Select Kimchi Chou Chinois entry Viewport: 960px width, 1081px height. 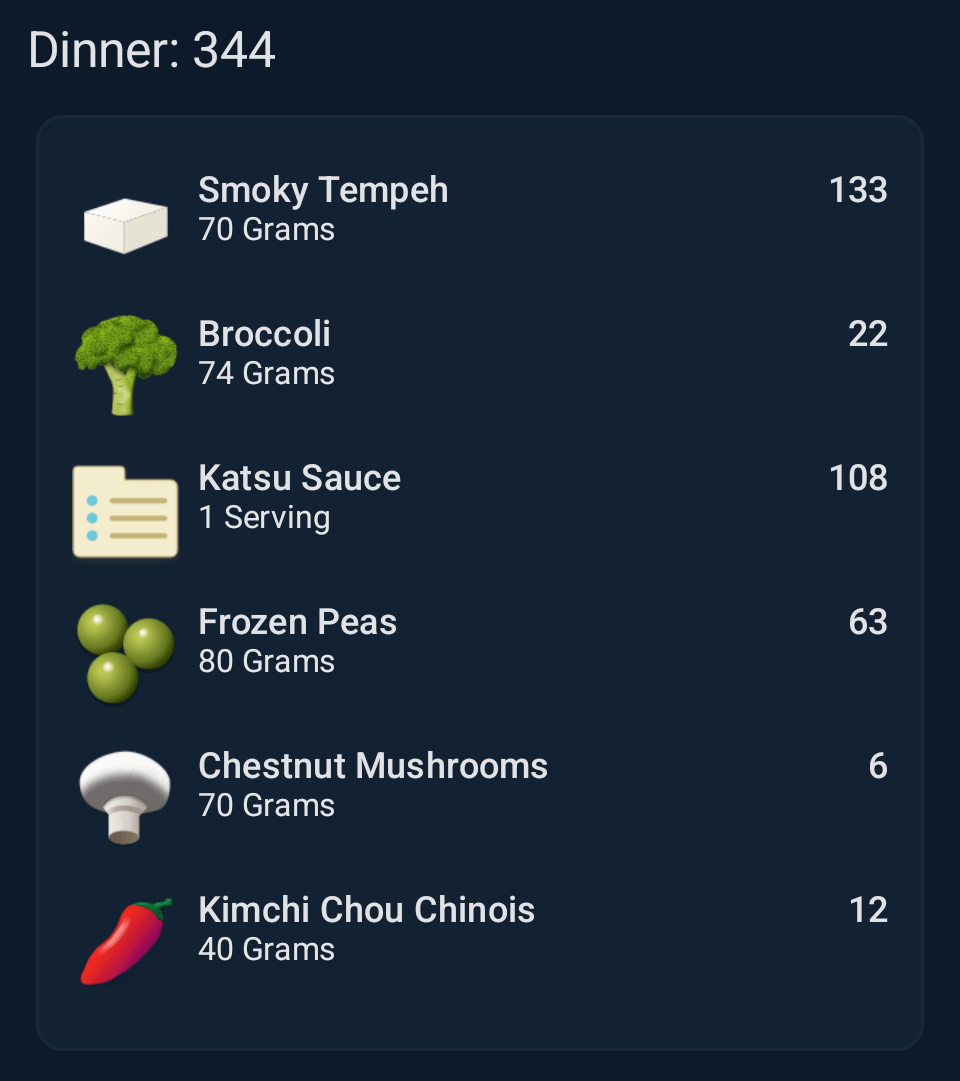tap(366, 910)
